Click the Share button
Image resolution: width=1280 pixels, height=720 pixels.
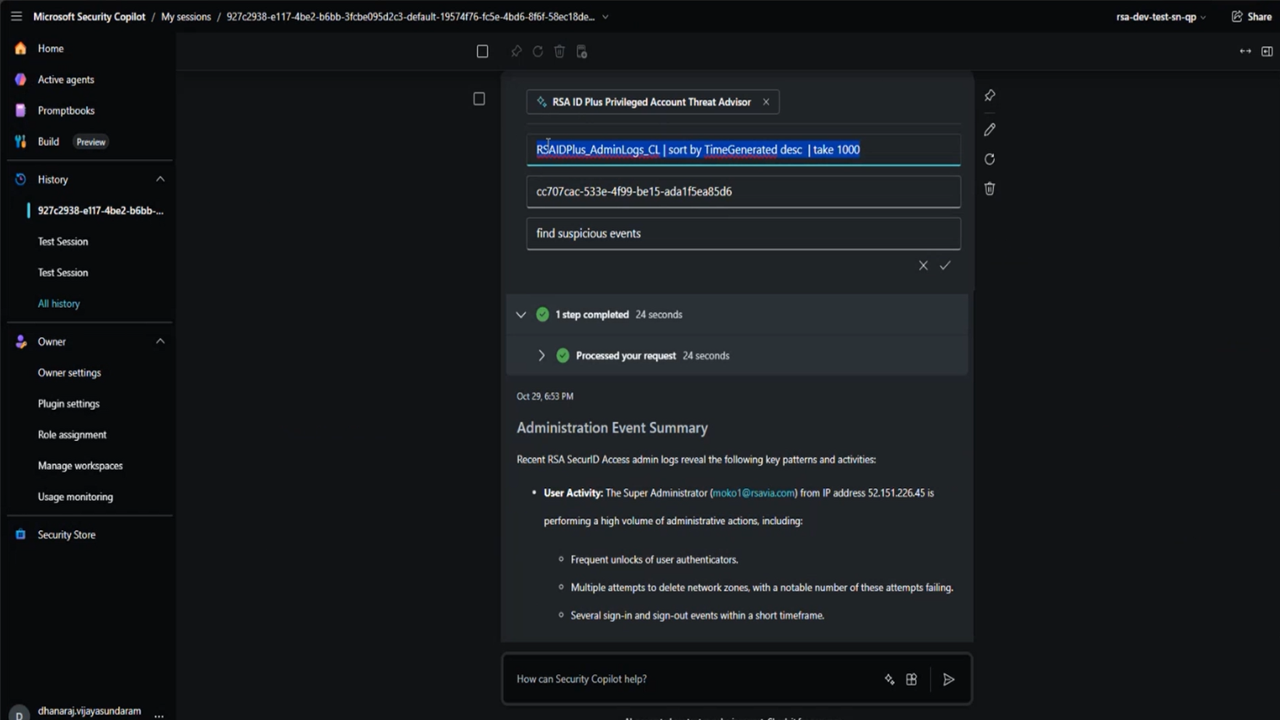(x=1251, y=16)
